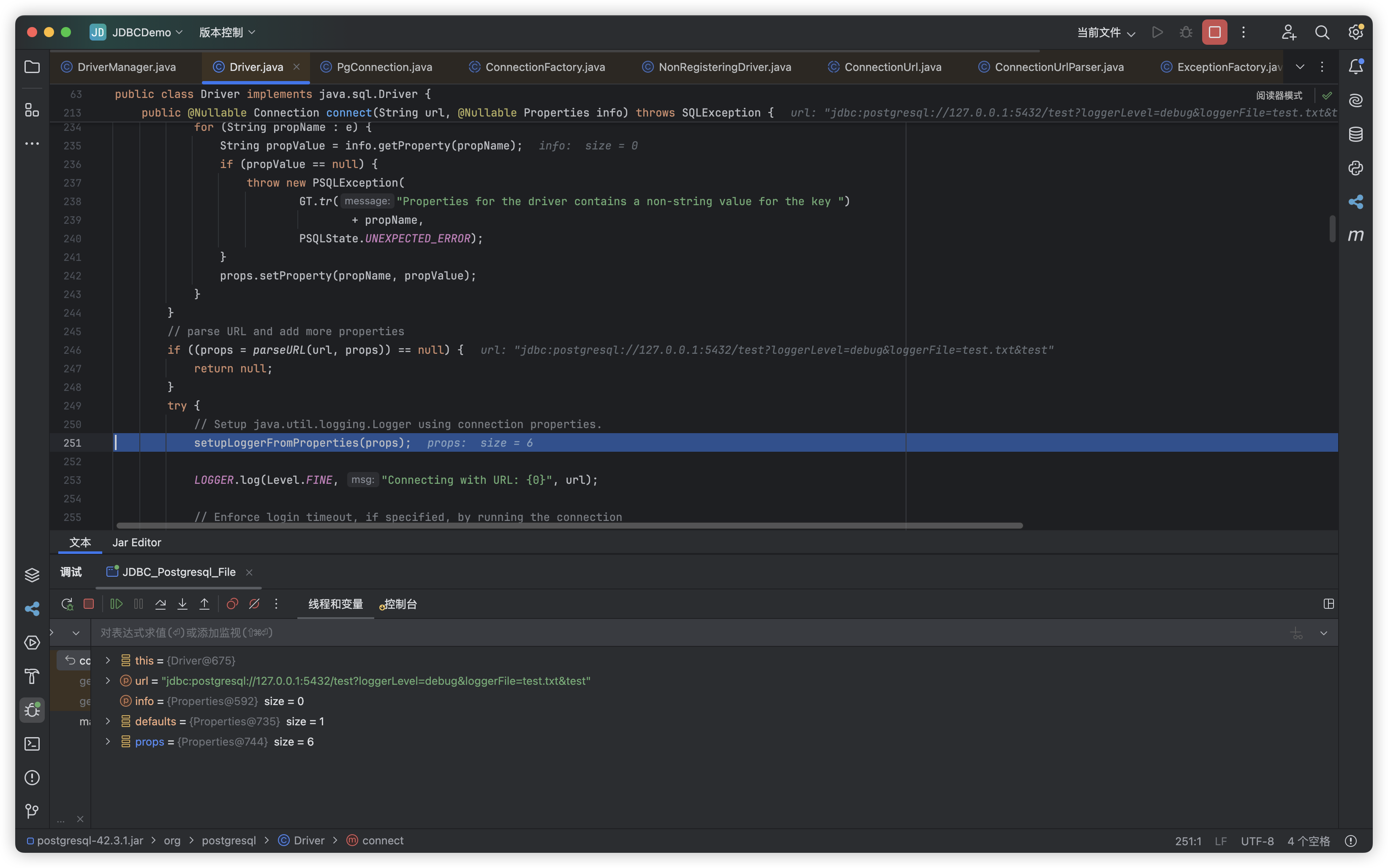The image size is (1388, 868).
Task: Open the Maven tool window
Action: 1355,236
